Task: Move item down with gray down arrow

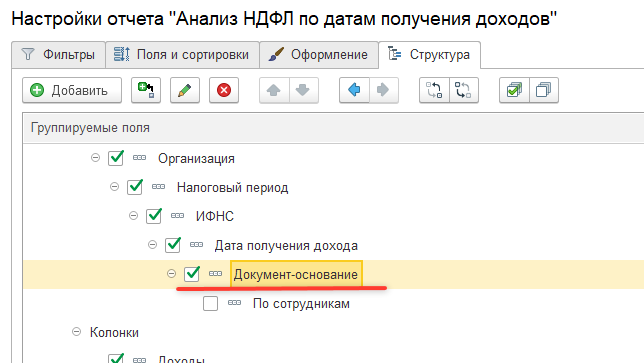Action: [x=303, y=90]
